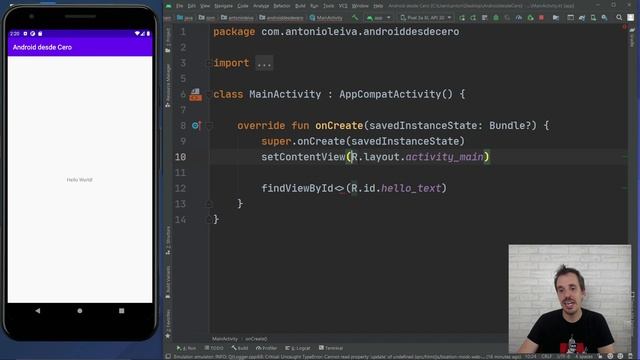The height and width of the screenshot is (360, 640).
Task: Click hello_text in findViewById line
Action: (411, 188)
